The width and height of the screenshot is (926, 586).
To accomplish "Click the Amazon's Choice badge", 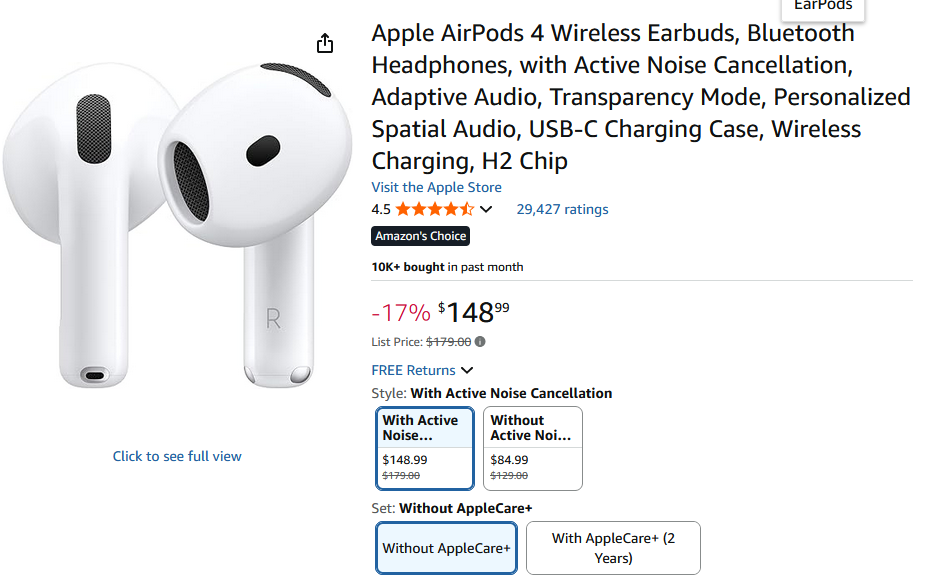I will coord(420,236).
